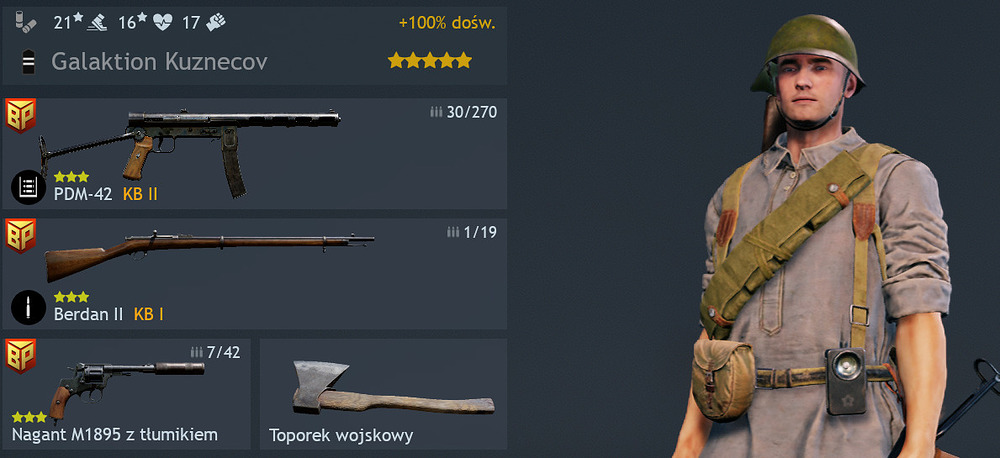Click the BP badge on Berdan II slot
1000x458 pixels.
(20, 236)
